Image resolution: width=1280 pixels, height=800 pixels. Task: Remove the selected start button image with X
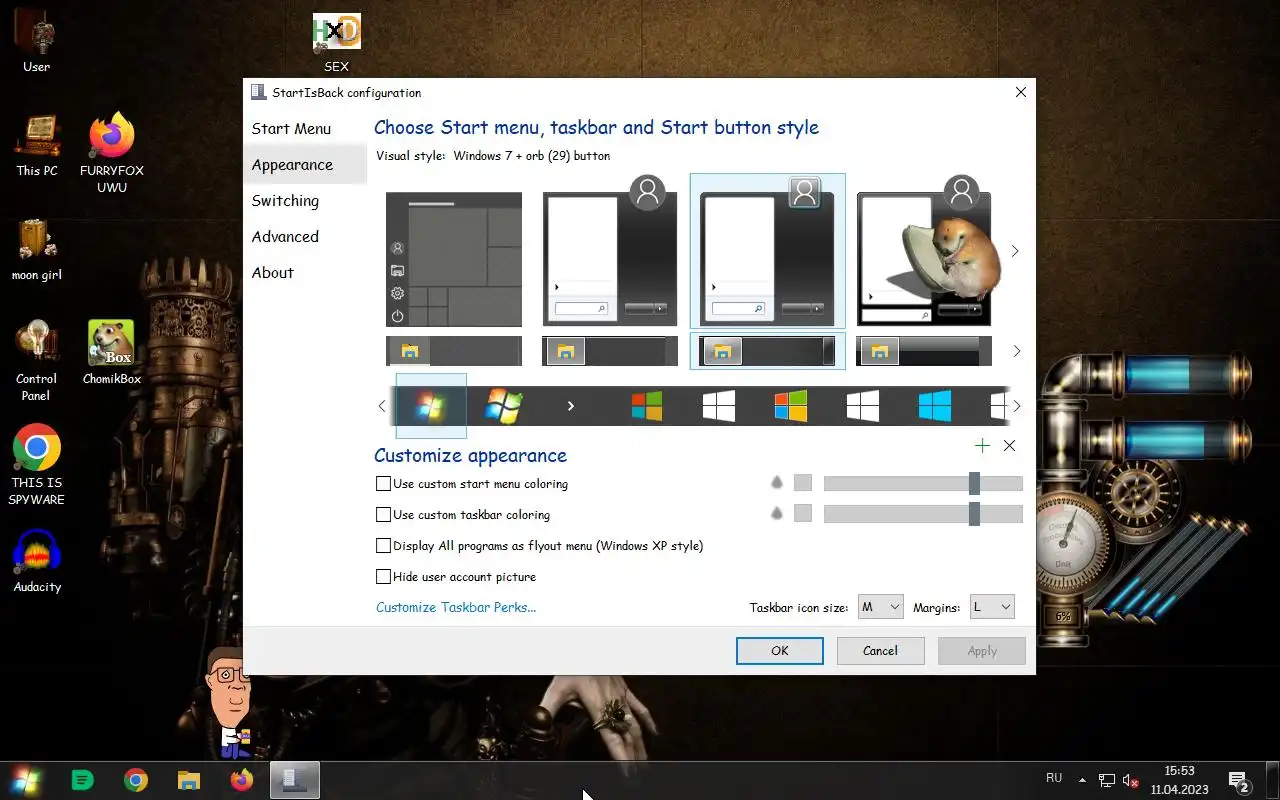tap(1009, 446)
